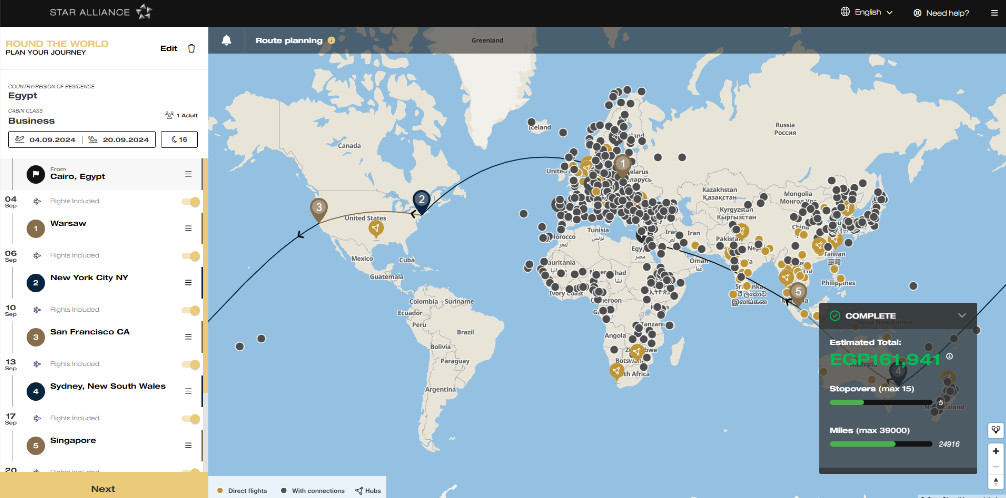Click map pin 5 at Singapore

point(797,293)
